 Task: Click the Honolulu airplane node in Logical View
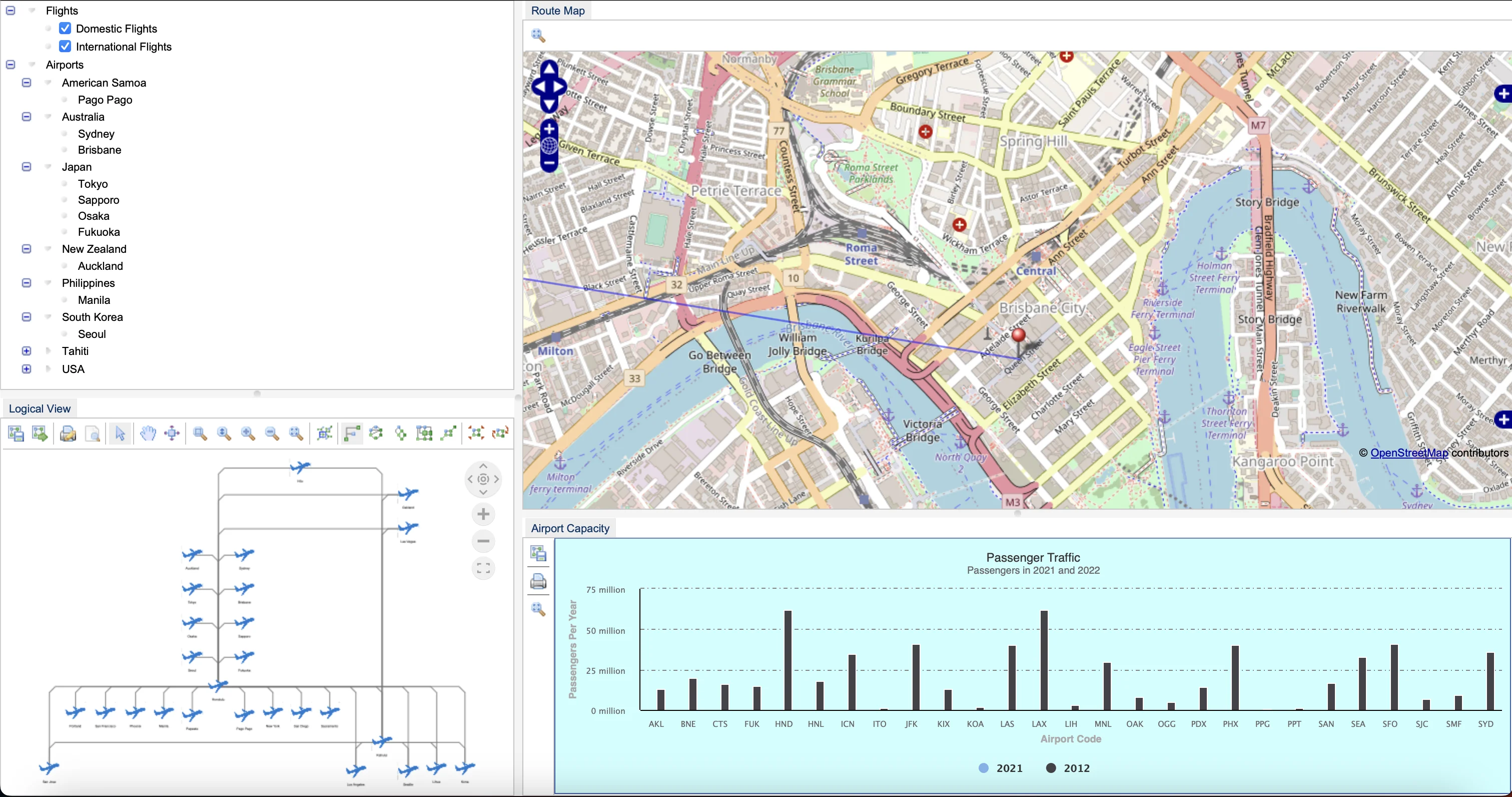point(218,686)
